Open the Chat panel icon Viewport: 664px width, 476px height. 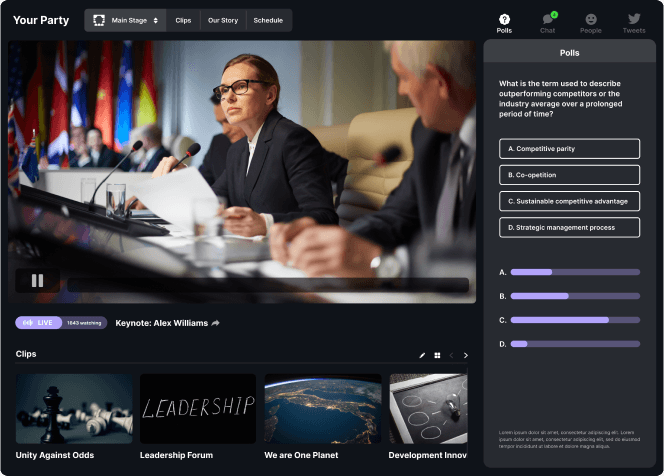click(x=548, y=22)
